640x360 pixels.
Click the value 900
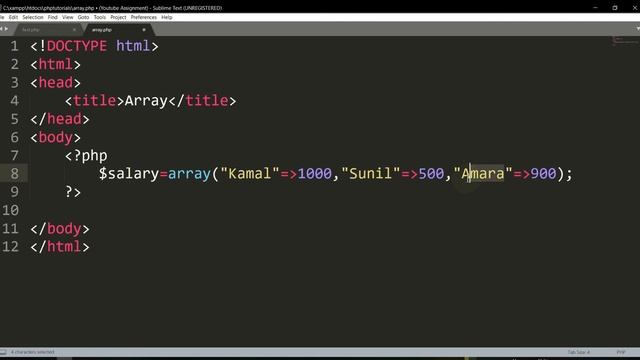click(543, 174)
